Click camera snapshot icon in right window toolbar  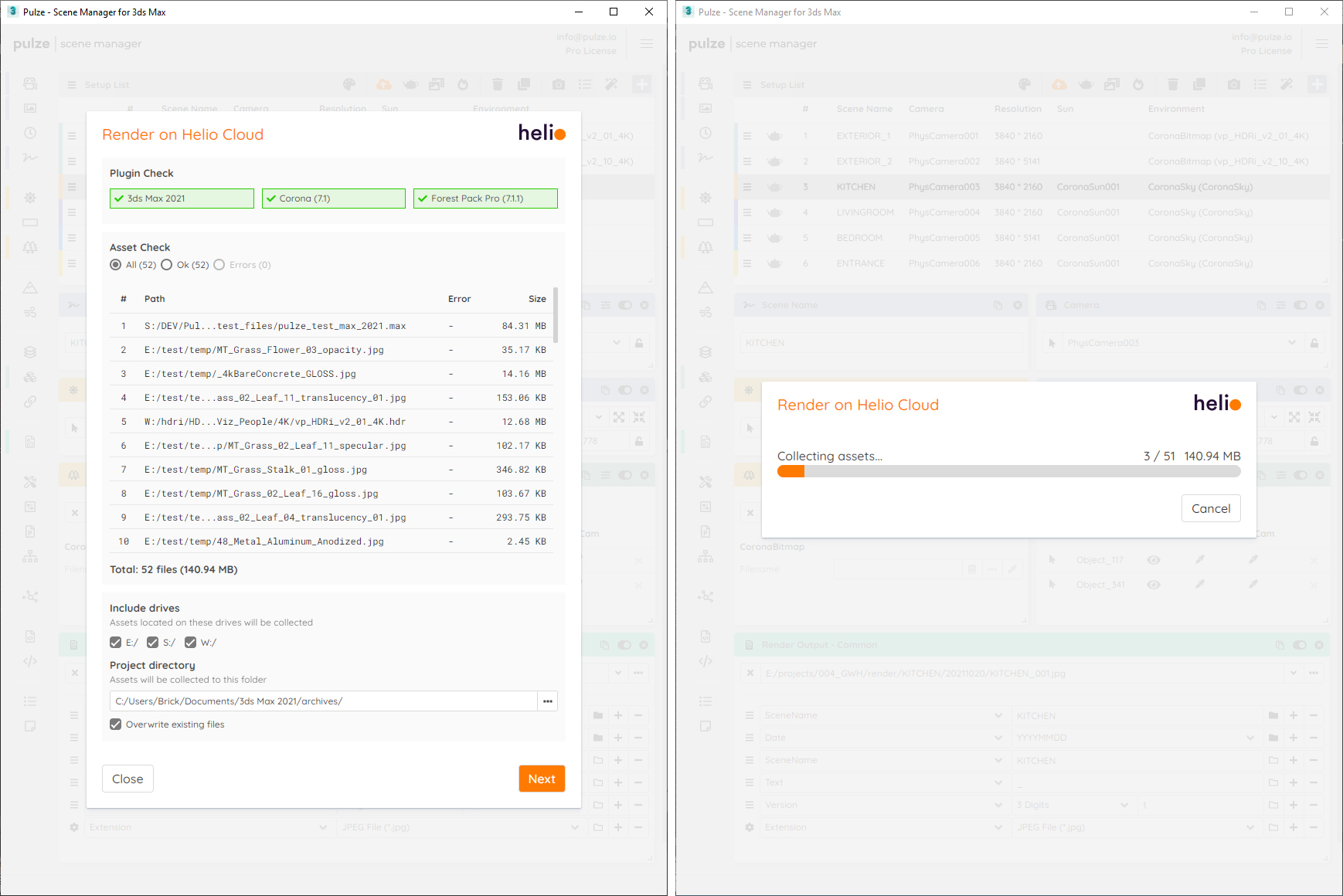(x=1234, y=84)
